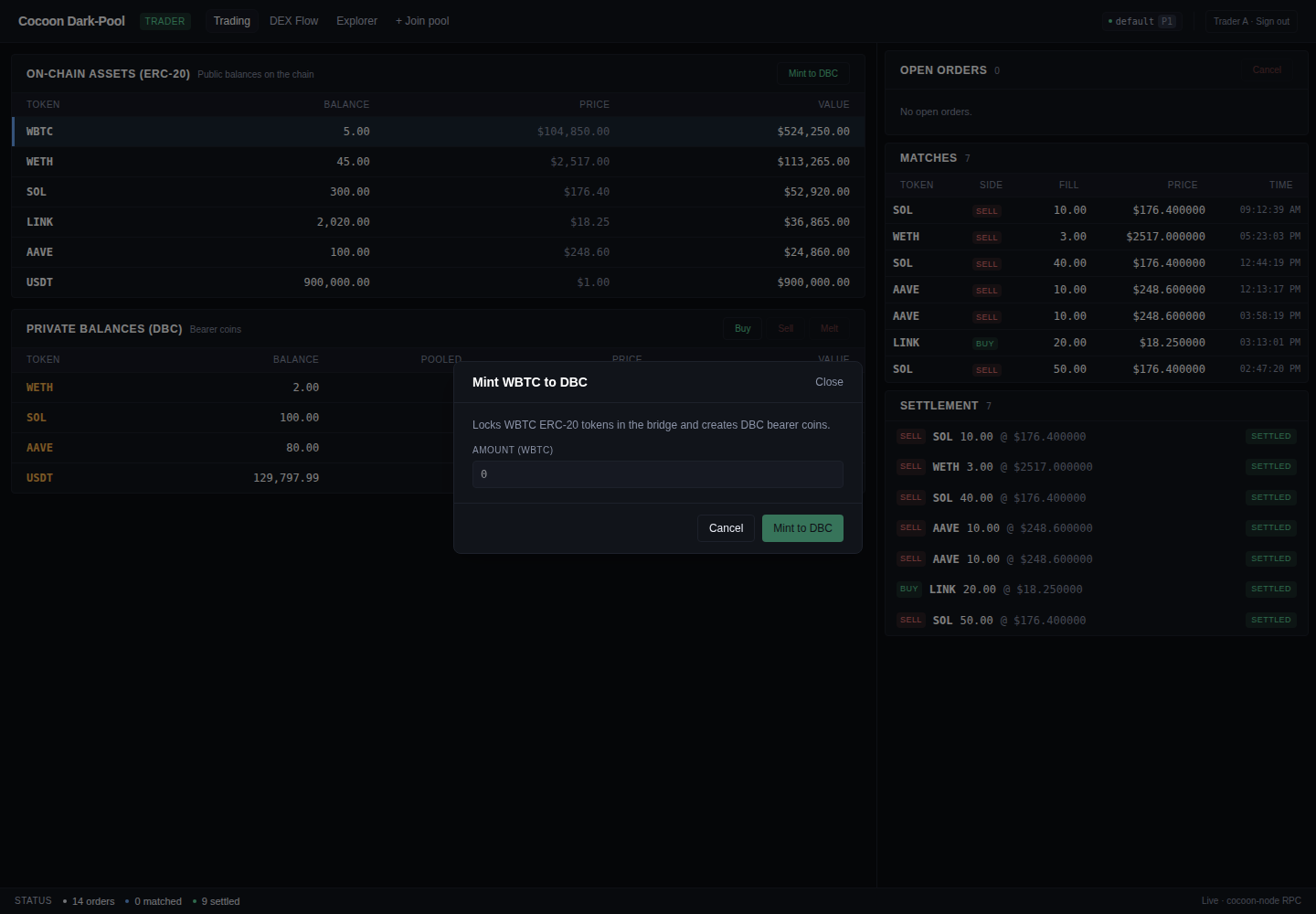Select the USDT private balance row
This screenshot has height=914, width=1316.
(233, 478)
